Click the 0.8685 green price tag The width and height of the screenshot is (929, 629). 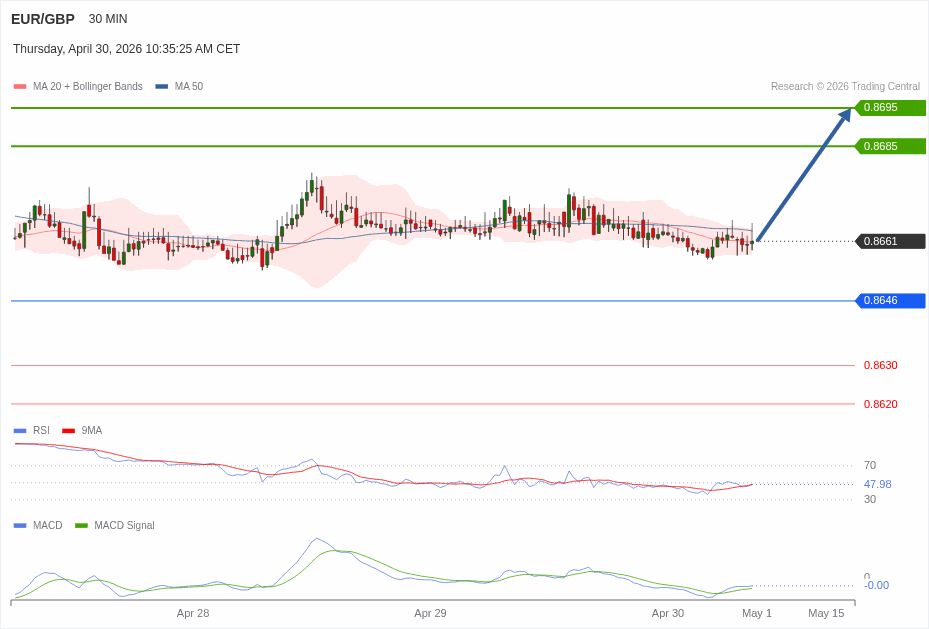[x=889, y=146]
